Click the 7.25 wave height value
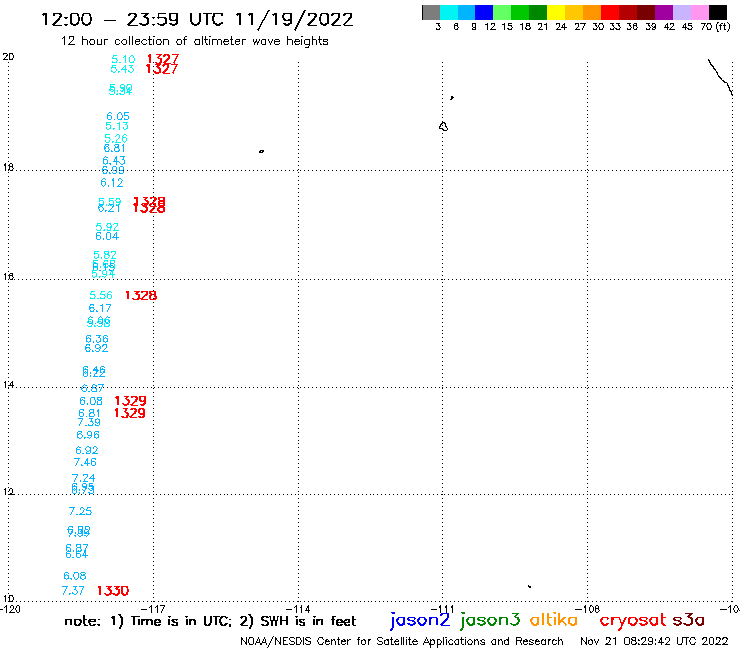The height and width of the screenshot is (650, 740). [x=80, y=511]
